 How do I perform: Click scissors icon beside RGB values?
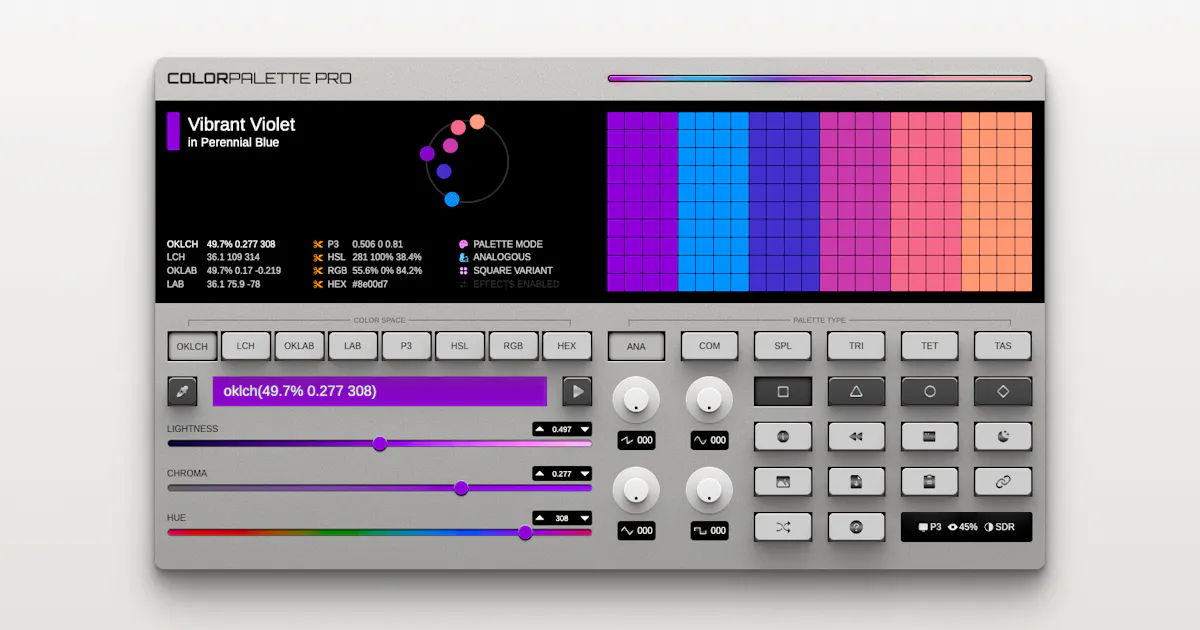click(318, 270)
